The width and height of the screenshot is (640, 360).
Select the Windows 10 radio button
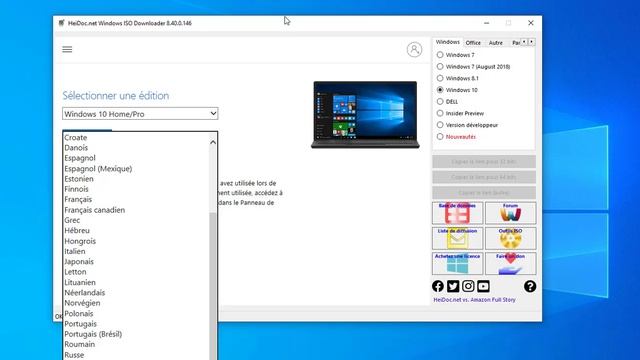[x=440, y=90]
